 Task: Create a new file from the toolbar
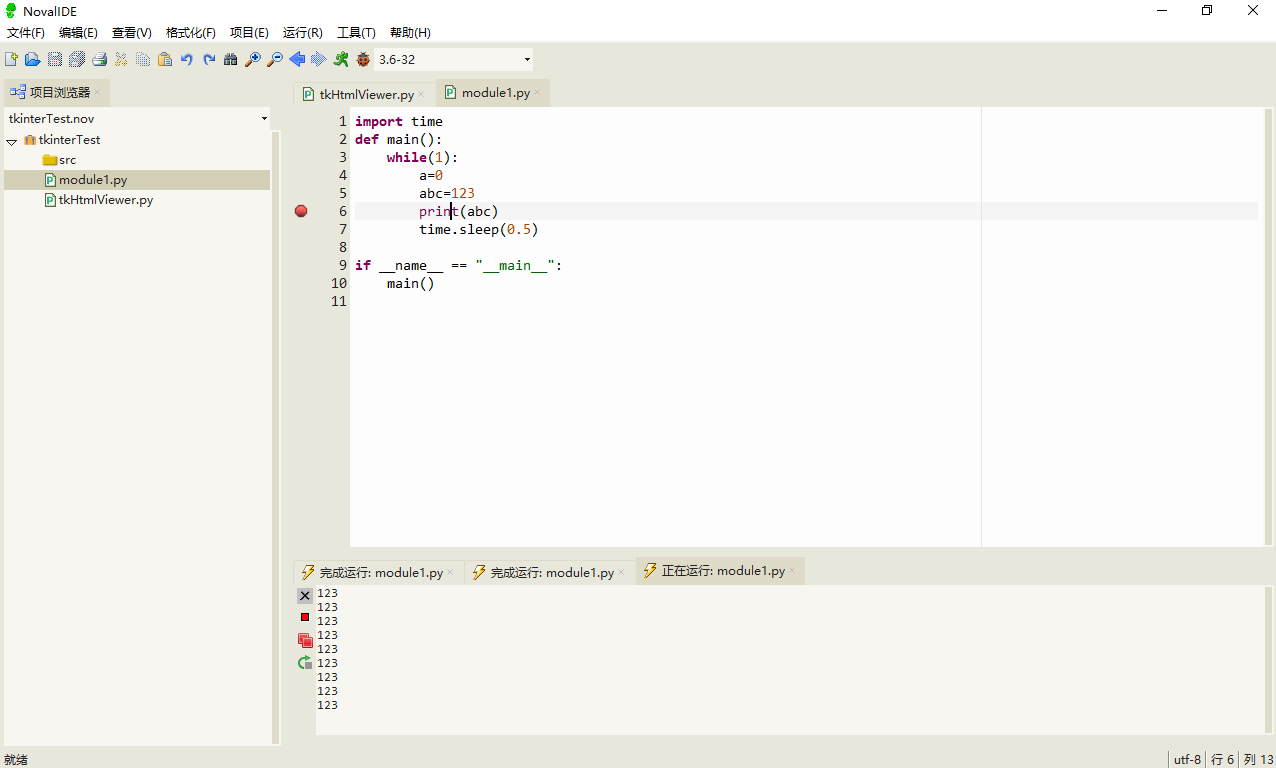[11, 60]
